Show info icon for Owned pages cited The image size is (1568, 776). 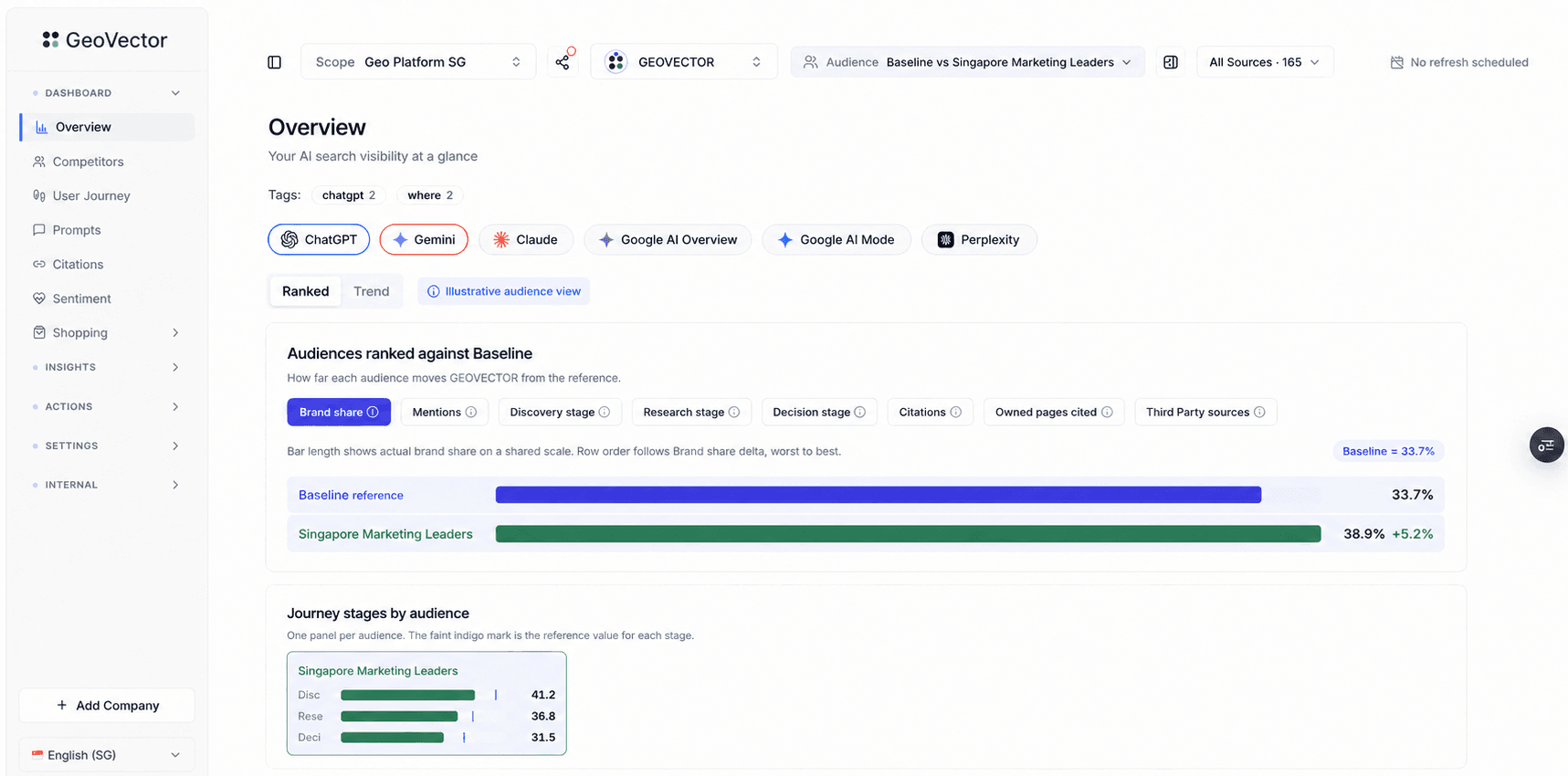point(1107,412)
